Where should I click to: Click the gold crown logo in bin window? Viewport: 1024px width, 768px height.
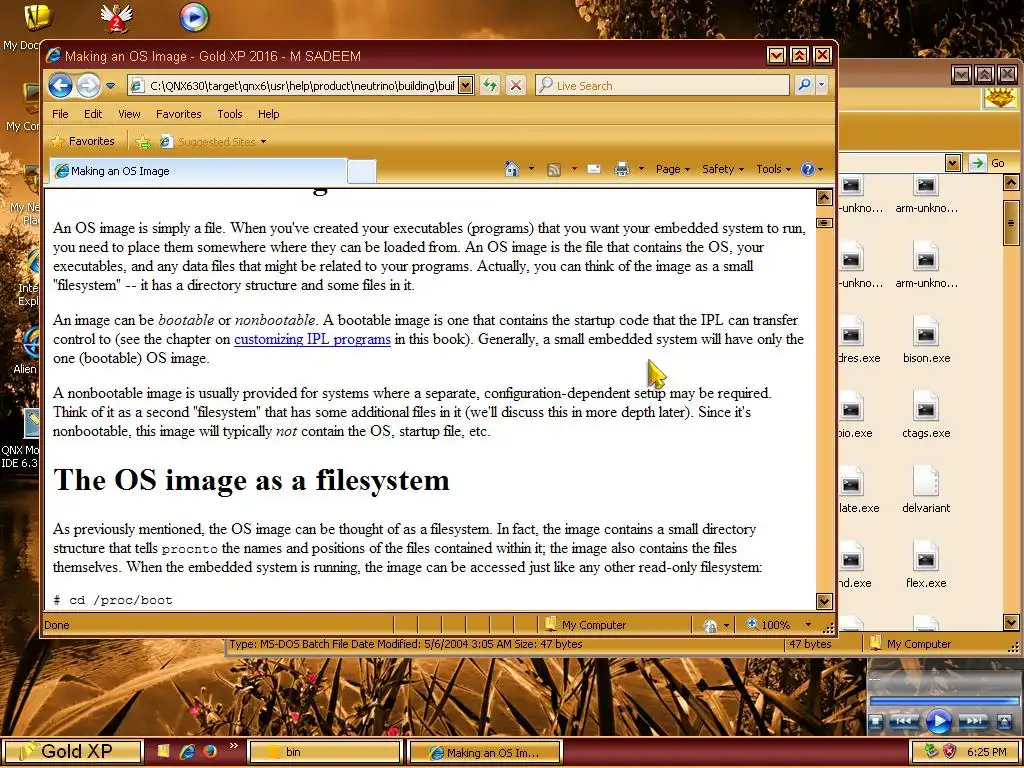(x=1000, y=99)
